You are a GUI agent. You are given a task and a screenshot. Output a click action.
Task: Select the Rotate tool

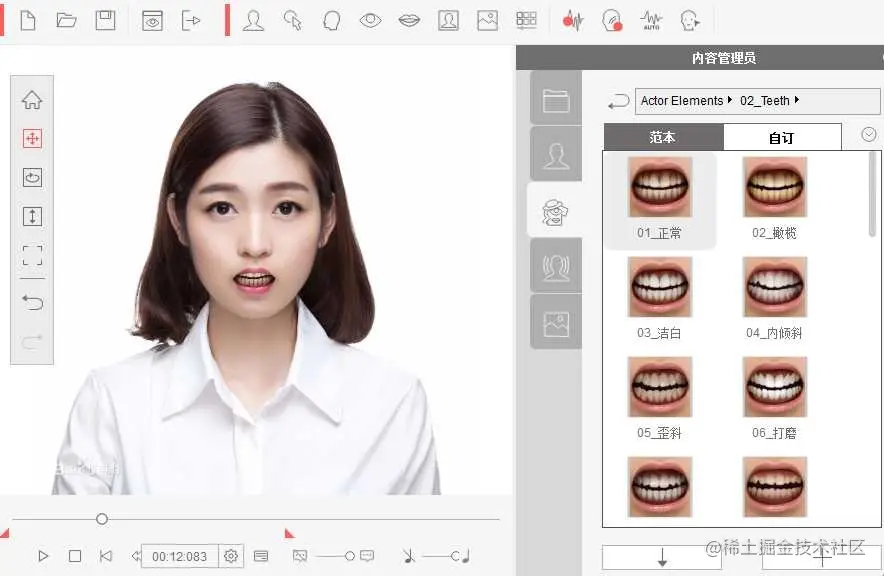coord(32,178)
